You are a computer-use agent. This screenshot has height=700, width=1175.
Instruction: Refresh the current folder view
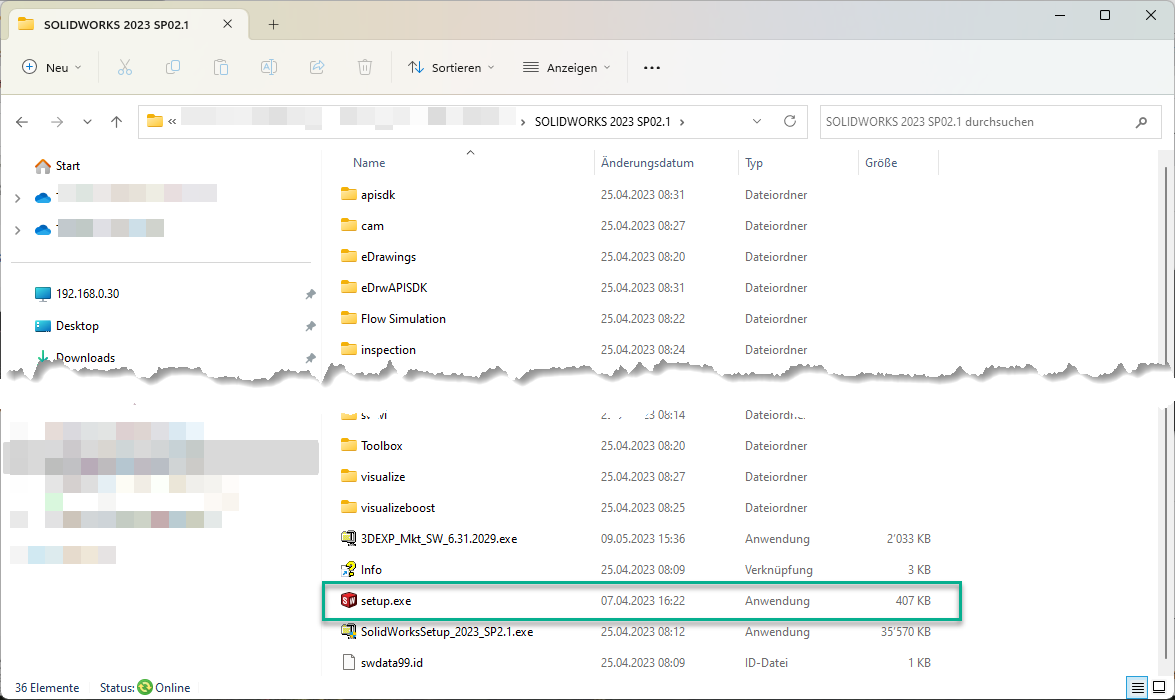click(x=789, y=121)
